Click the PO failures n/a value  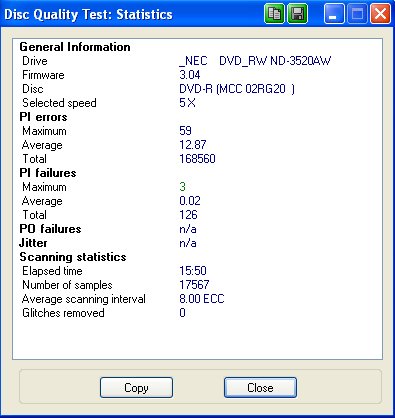[x=188, y=229]
